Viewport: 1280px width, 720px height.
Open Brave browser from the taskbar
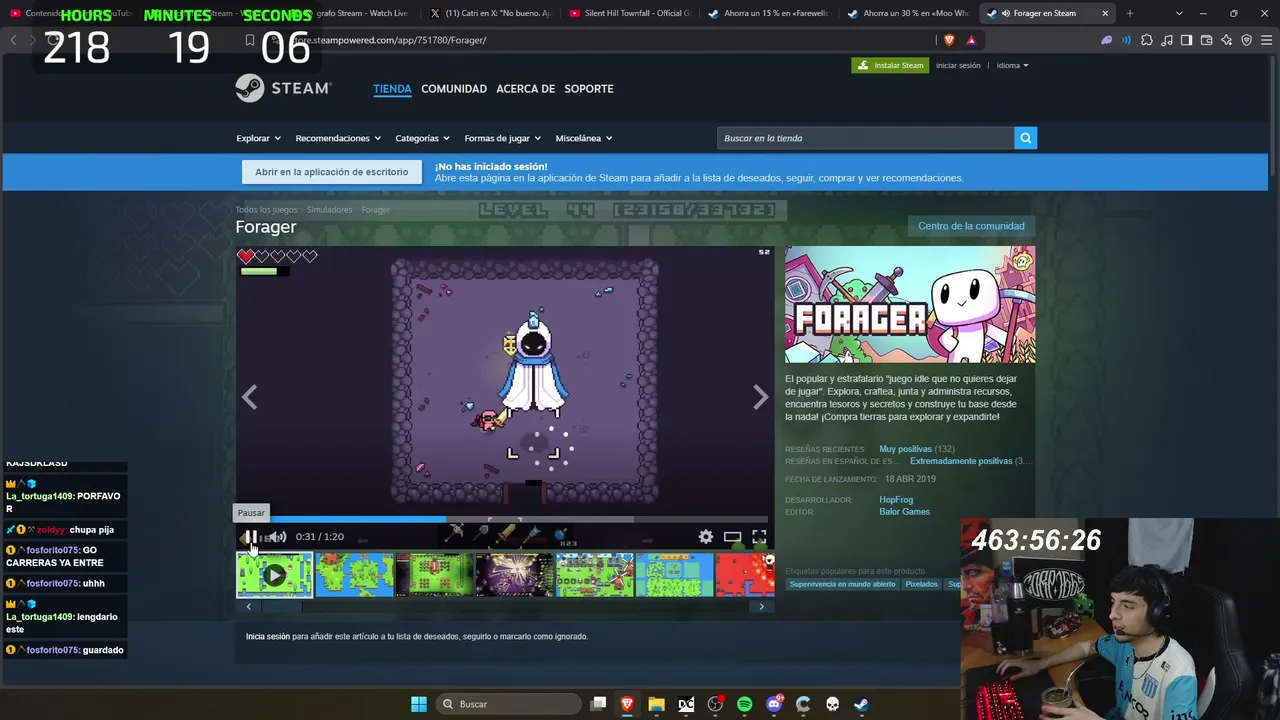coord(627,704)
